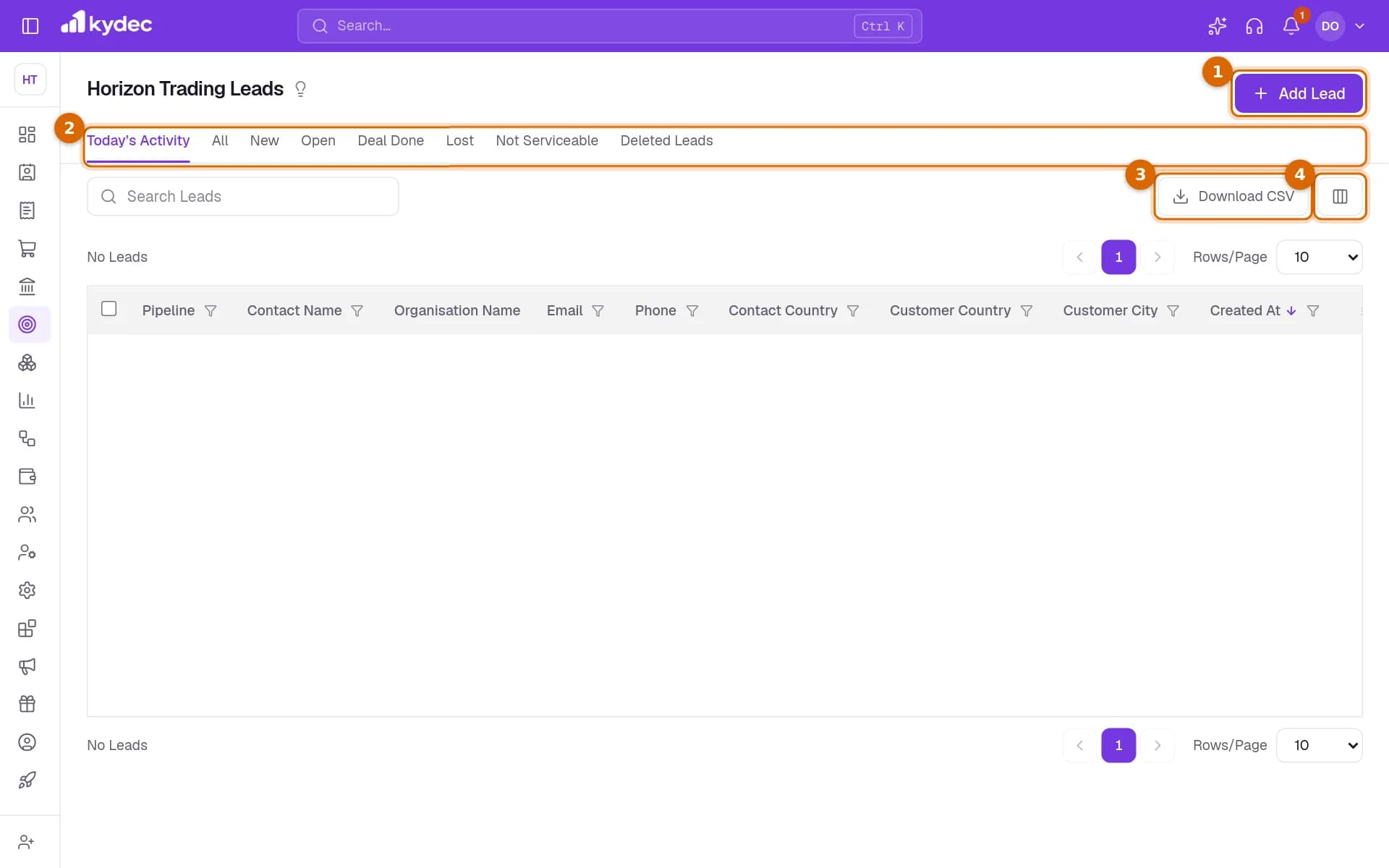Click the Organisation Name column header
The width and height of the screenshot is (1389, 868).
[x=457, y=310]
